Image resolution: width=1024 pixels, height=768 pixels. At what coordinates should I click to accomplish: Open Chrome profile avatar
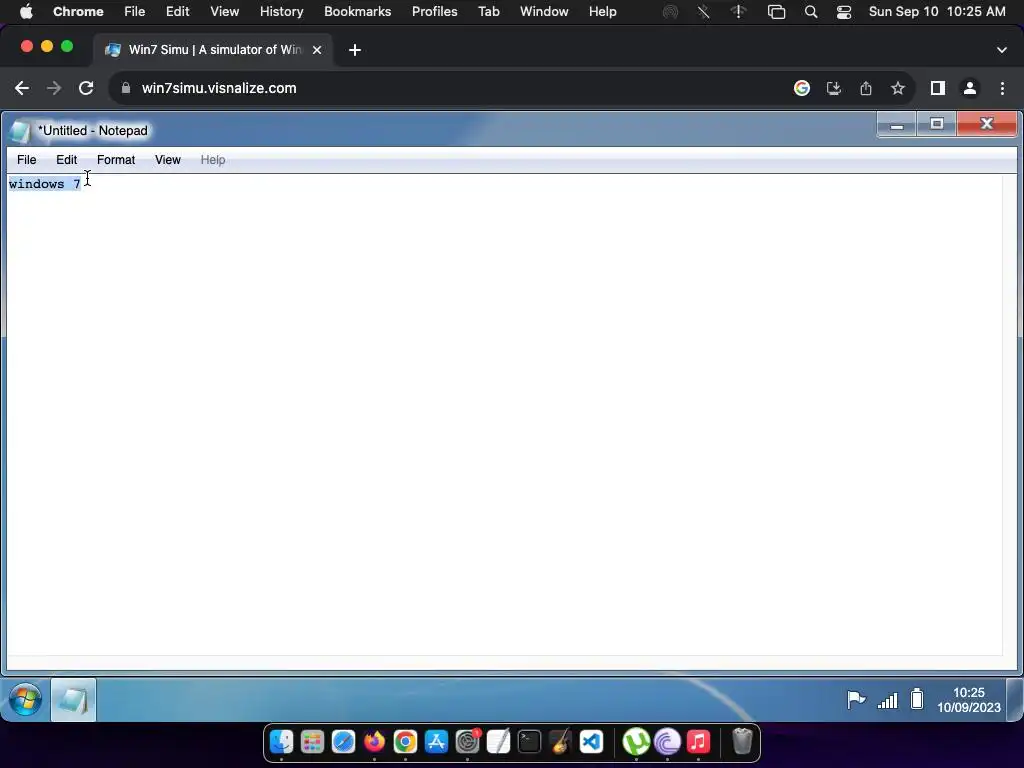tap(970, 88)
